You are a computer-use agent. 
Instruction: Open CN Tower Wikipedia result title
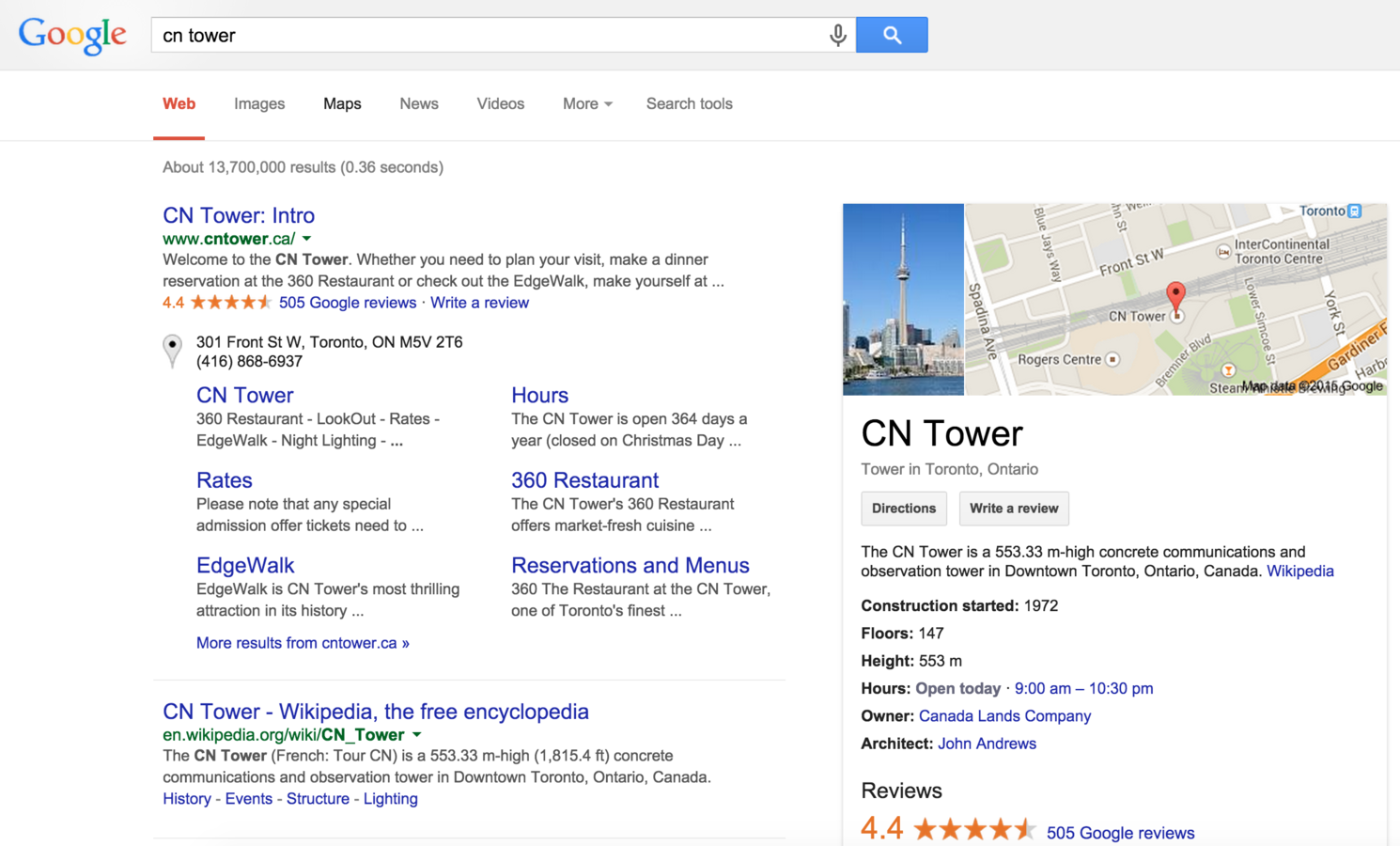(x=376, y=712)
